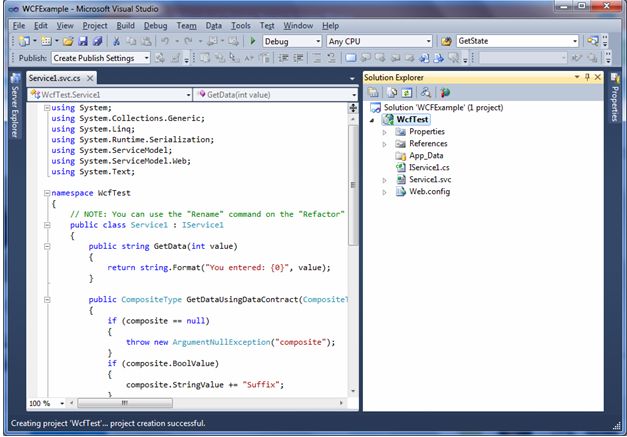This screenshot has height=437, width=627.
Task: Close the Solution Explorer panel
Action: click(597, 77)
